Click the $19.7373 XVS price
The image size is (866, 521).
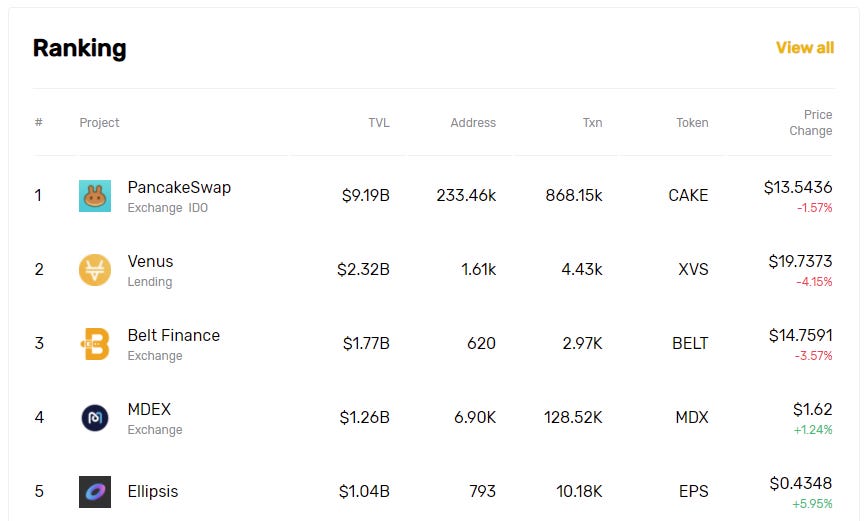(800, 261)
